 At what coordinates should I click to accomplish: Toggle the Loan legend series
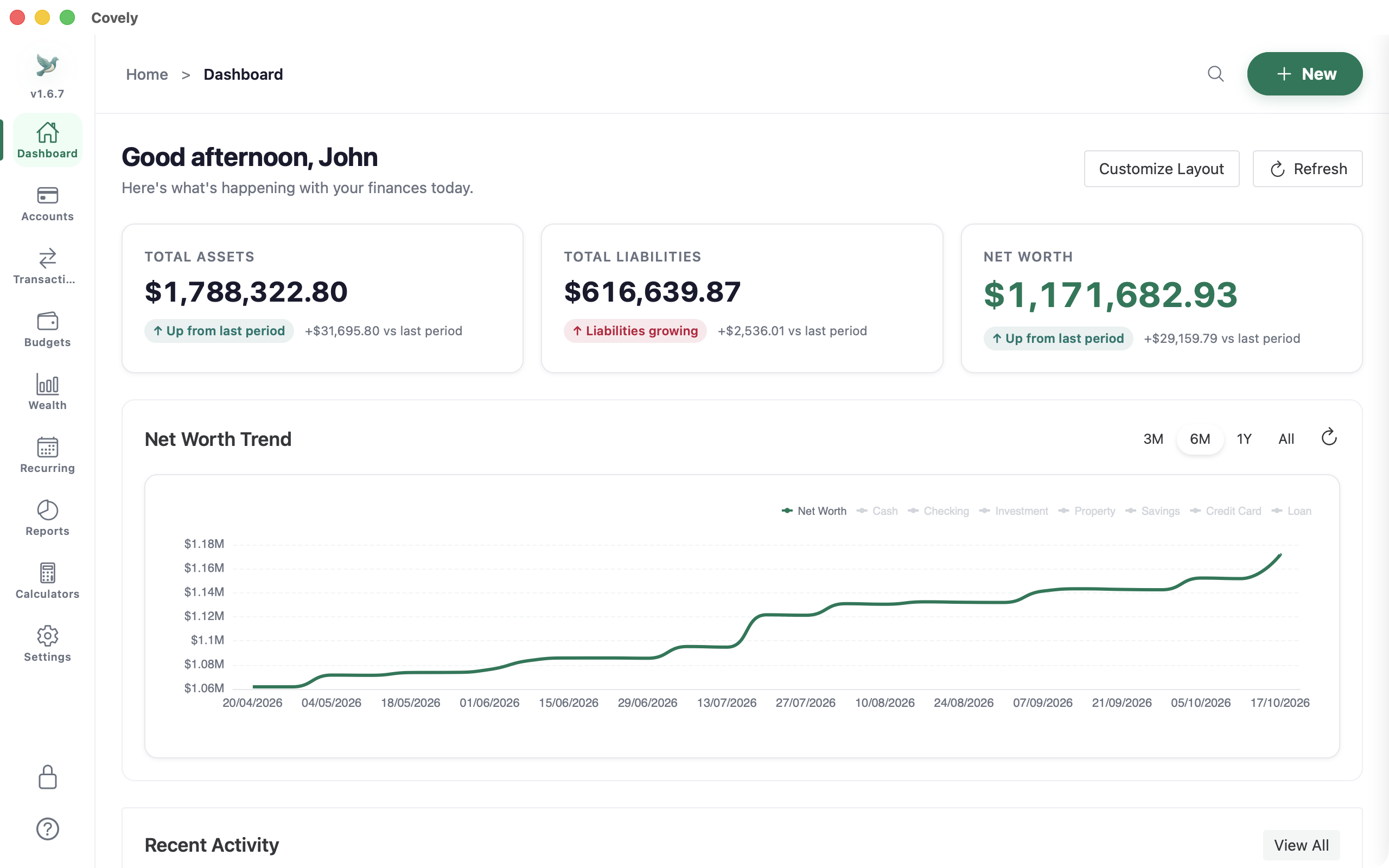tap(1291, 511)
